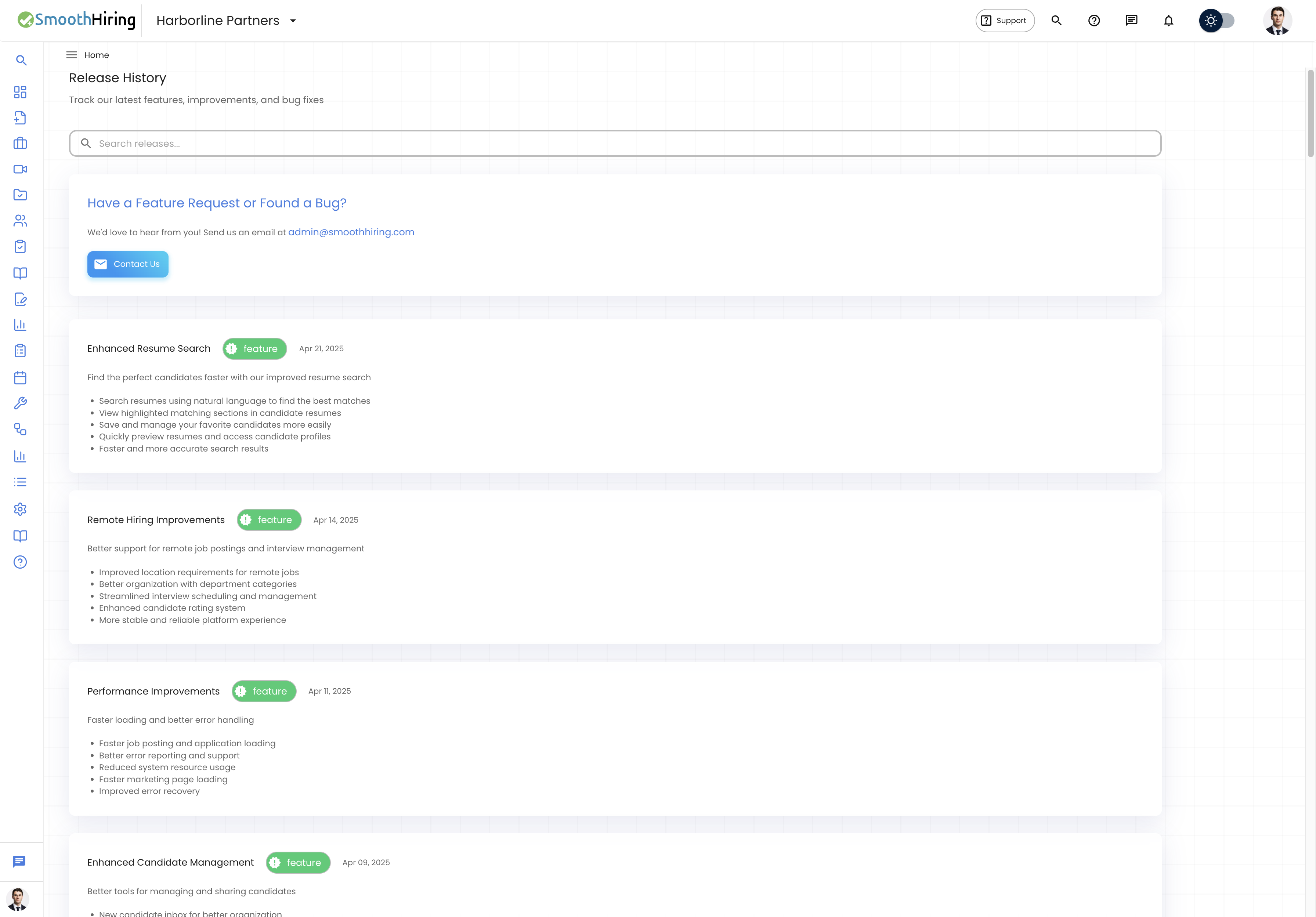Viewport: 1316px width, 917px height.
Task: Open the user avatar in top bar
Action: tap(1277, 21)
